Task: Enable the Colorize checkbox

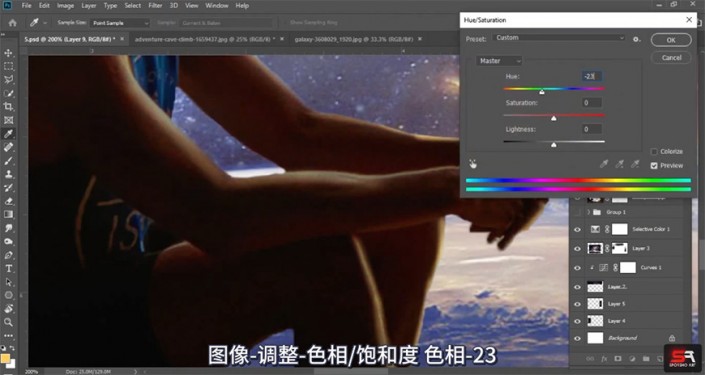Action: point(654,152)
